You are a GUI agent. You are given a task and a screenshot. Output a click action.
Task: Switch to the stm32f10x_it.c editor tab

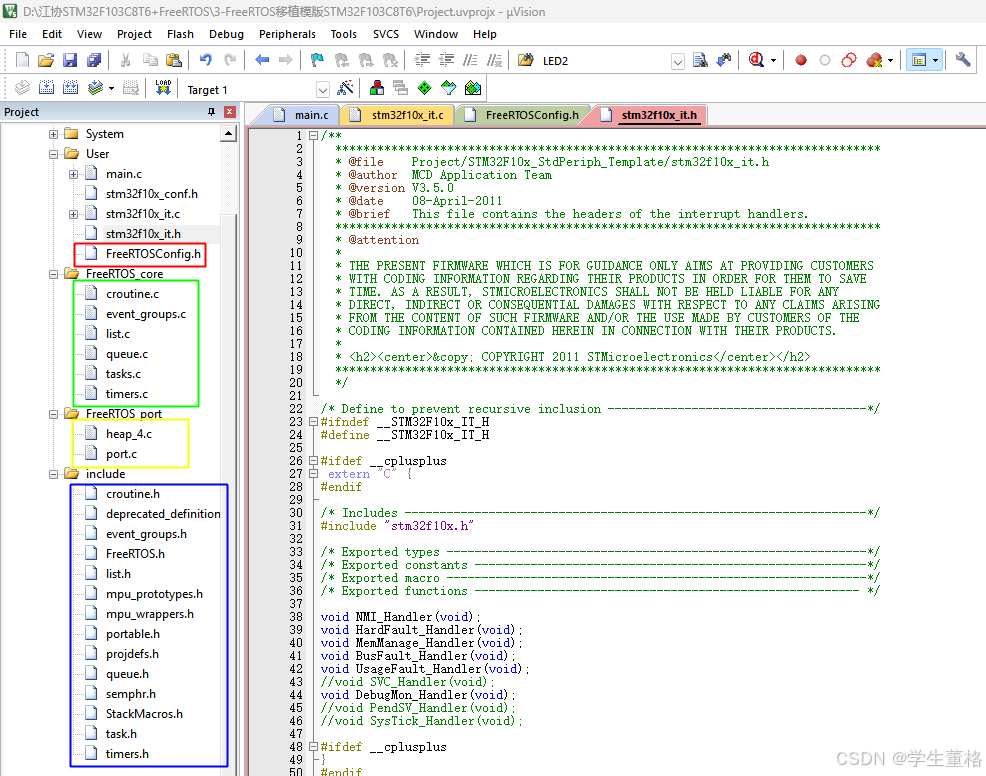[x=399, y=115]
